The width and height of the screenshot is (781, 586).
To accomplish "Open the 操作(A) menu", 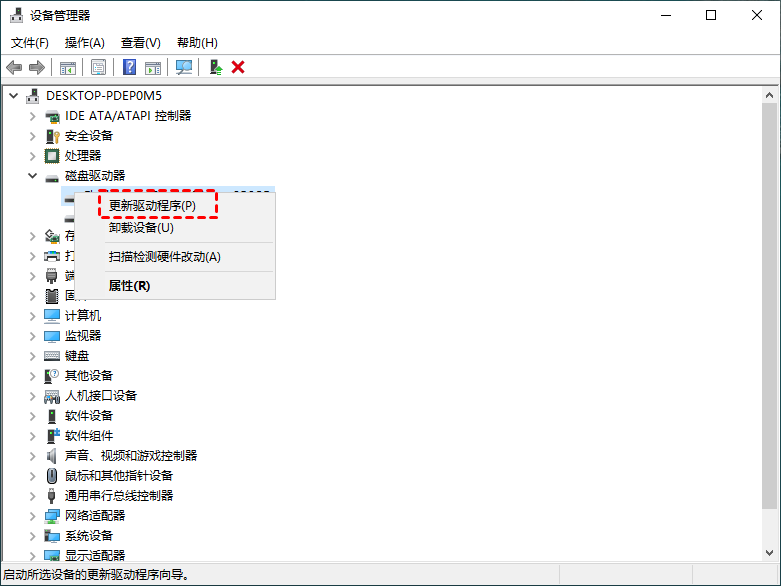I will coord(85,43).
